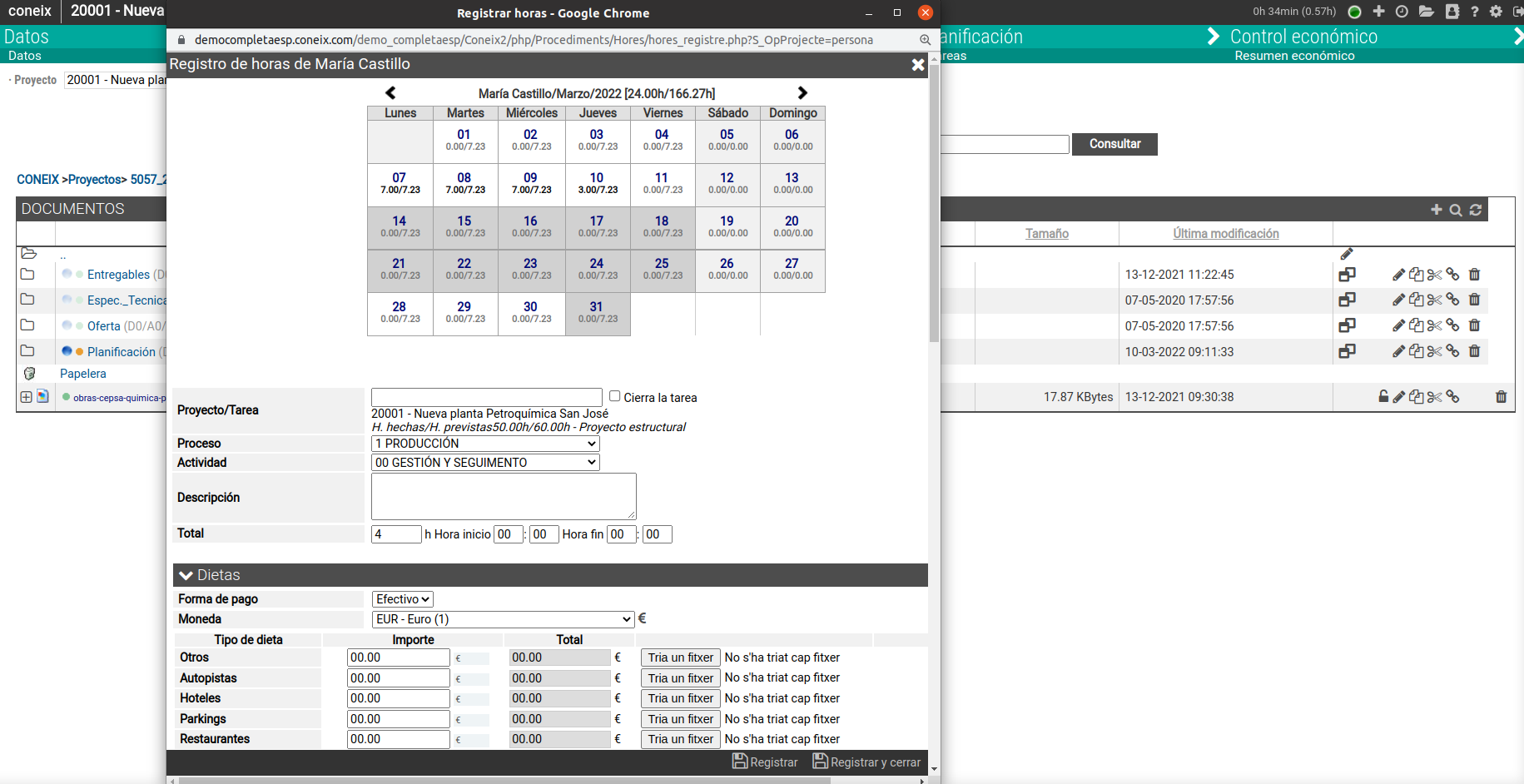
Task: Open windows icon for folder dated 13-12-2021 11:22:45
Action: (1347, 275)
